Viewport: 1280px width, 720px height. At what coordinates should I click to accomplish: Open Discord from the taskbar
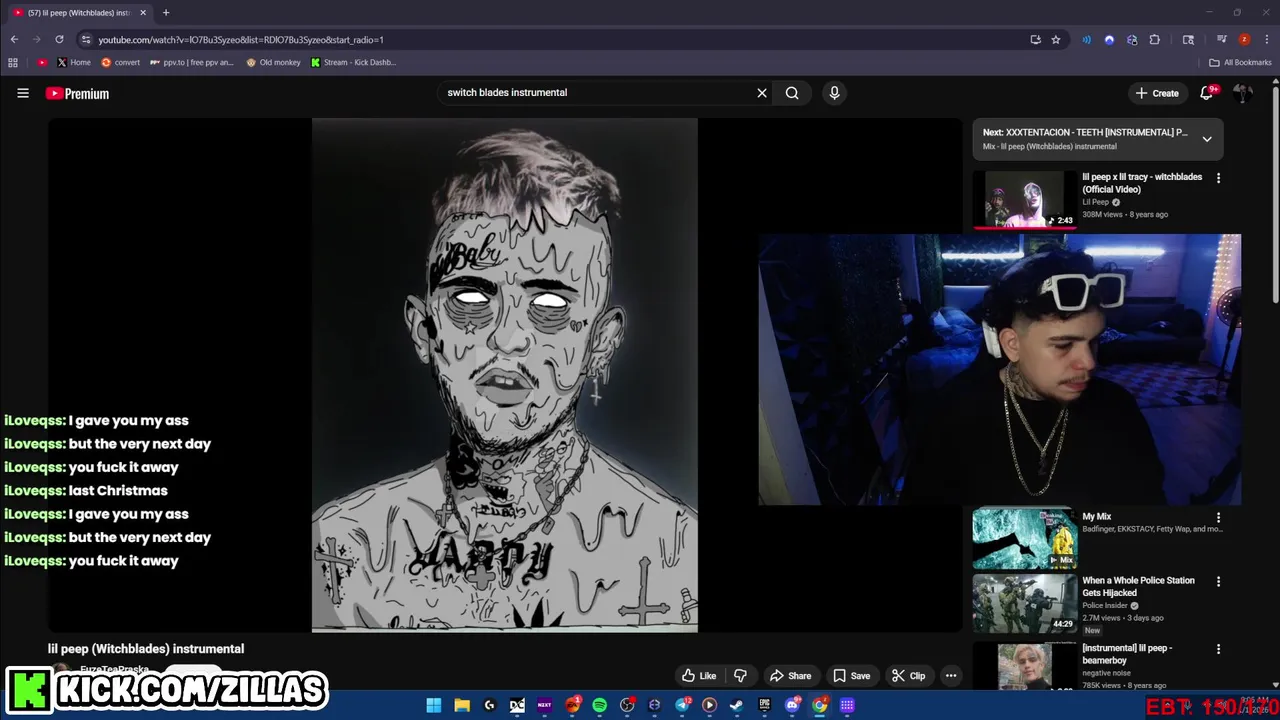point(792,705)
